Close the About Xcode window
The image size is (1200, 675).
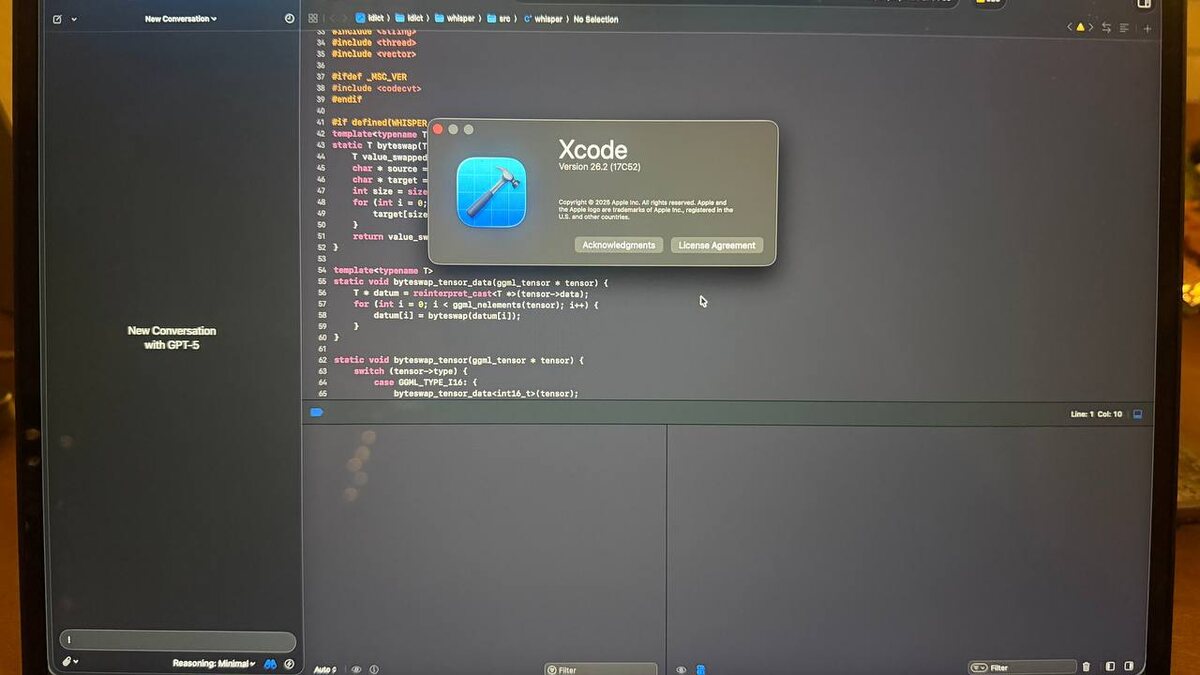coord(437,129)
